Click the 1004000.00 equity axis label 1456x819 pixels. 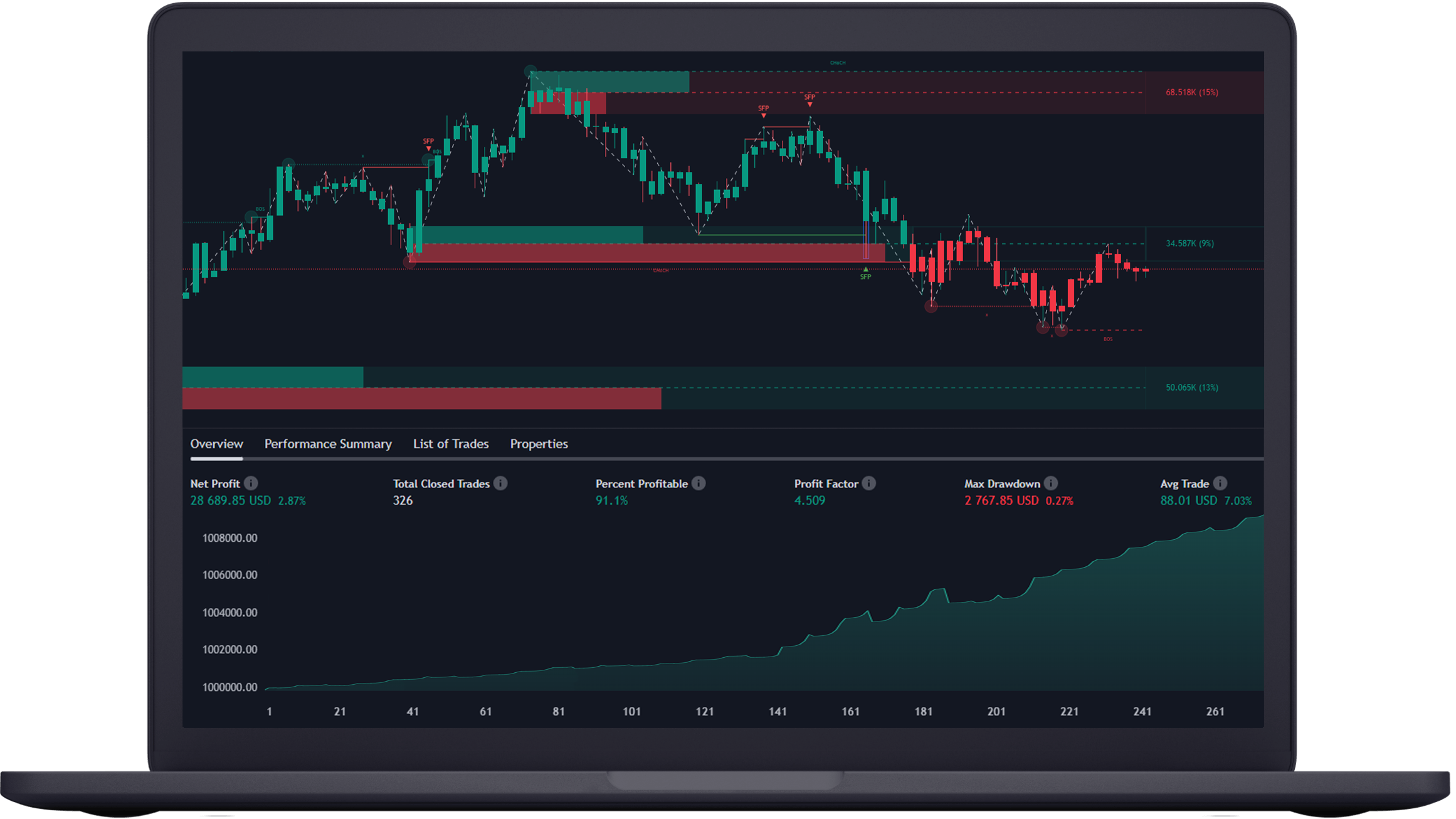point(229,613)
